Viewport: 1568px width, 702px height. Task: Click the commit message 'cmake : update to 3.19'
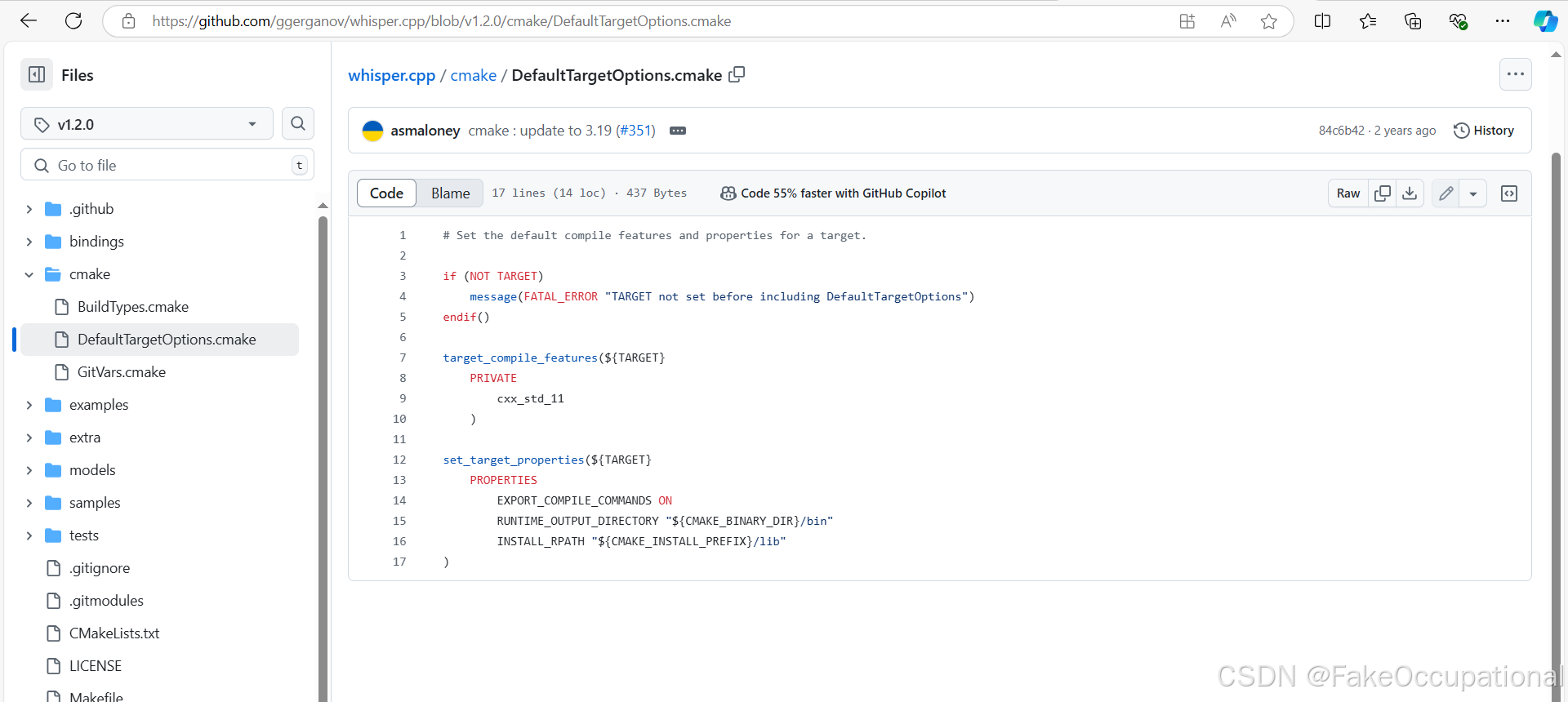[540, 131]
